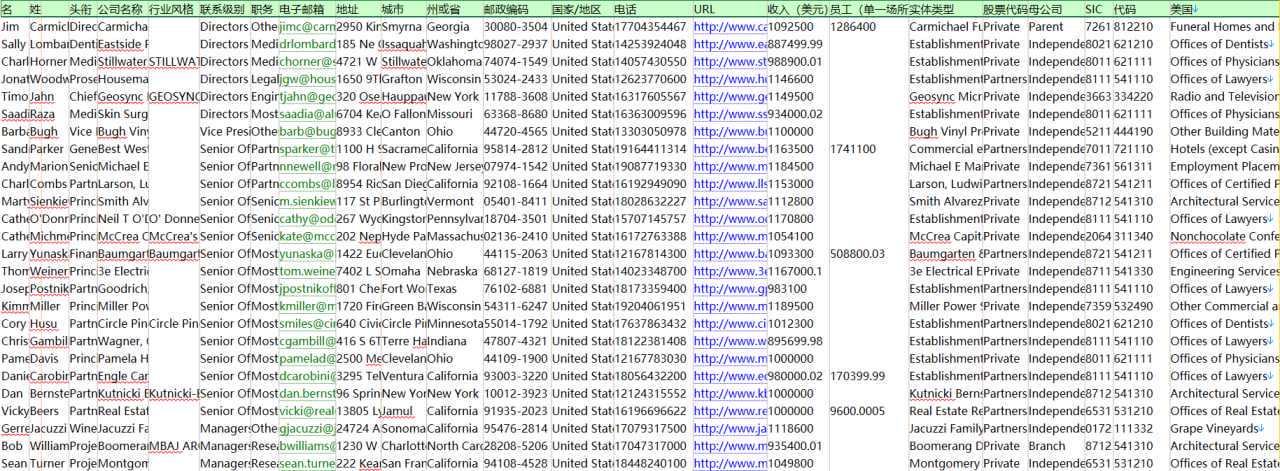The image size is (1280, 471).
Task: Open the gjacuzzi@ email link
Action: click(x=307, y=429)
